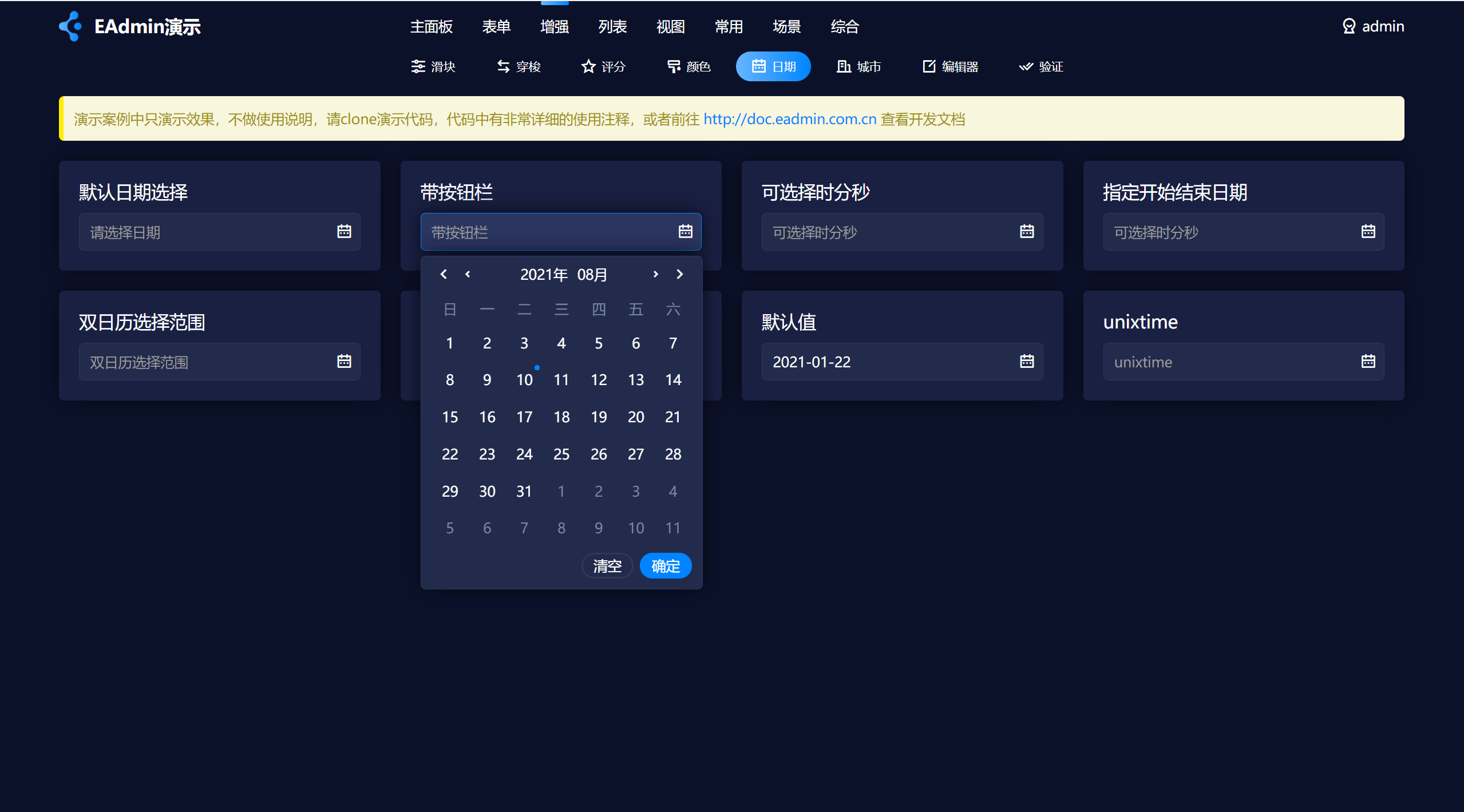Pick August 19 in calendar
The height and width of the screenshot is (812, 1464).
tap(599, 417)
